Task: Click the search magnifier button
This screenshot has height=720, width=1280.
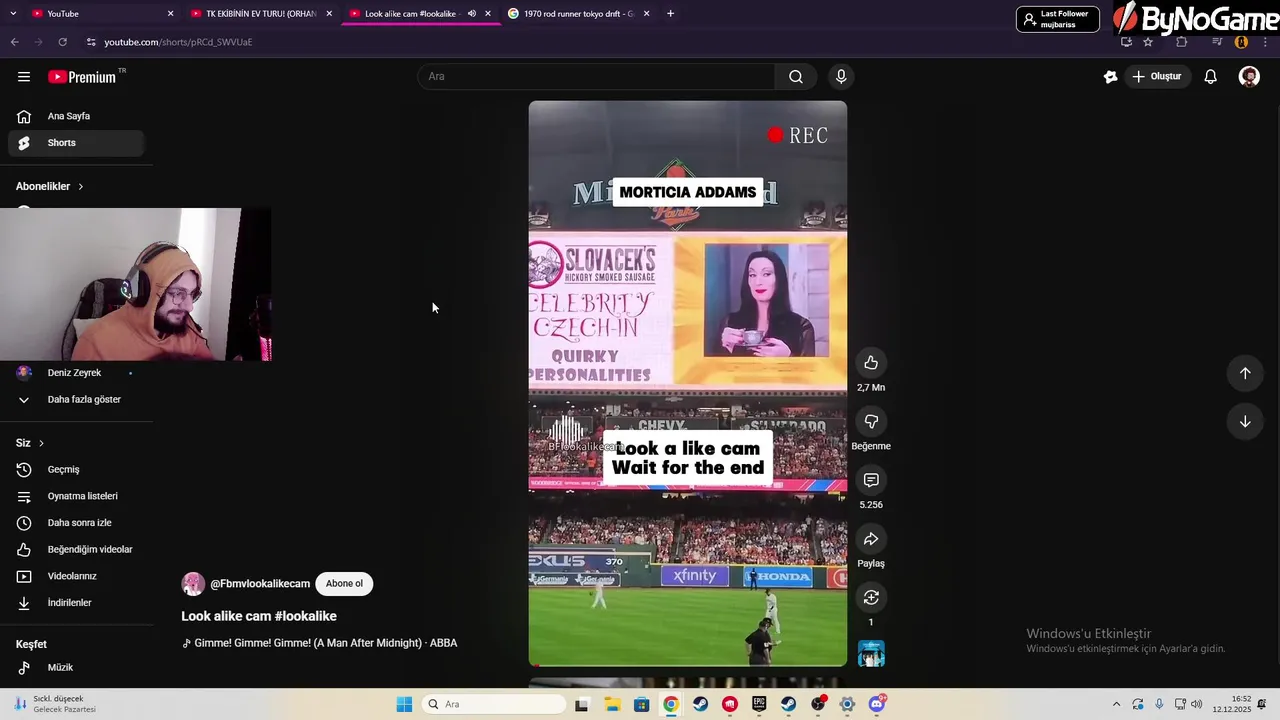Action: (x=796, y=77)
